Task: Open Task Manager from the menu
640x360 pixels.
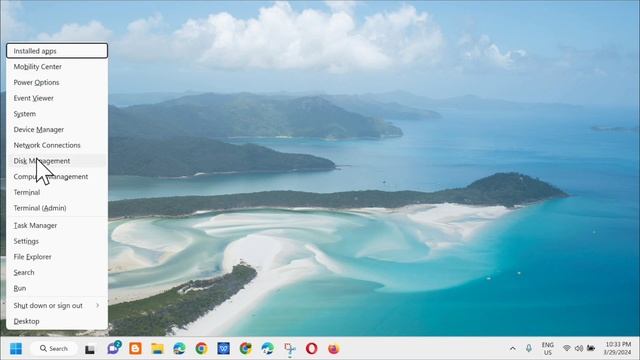Action: coord(57,225)
